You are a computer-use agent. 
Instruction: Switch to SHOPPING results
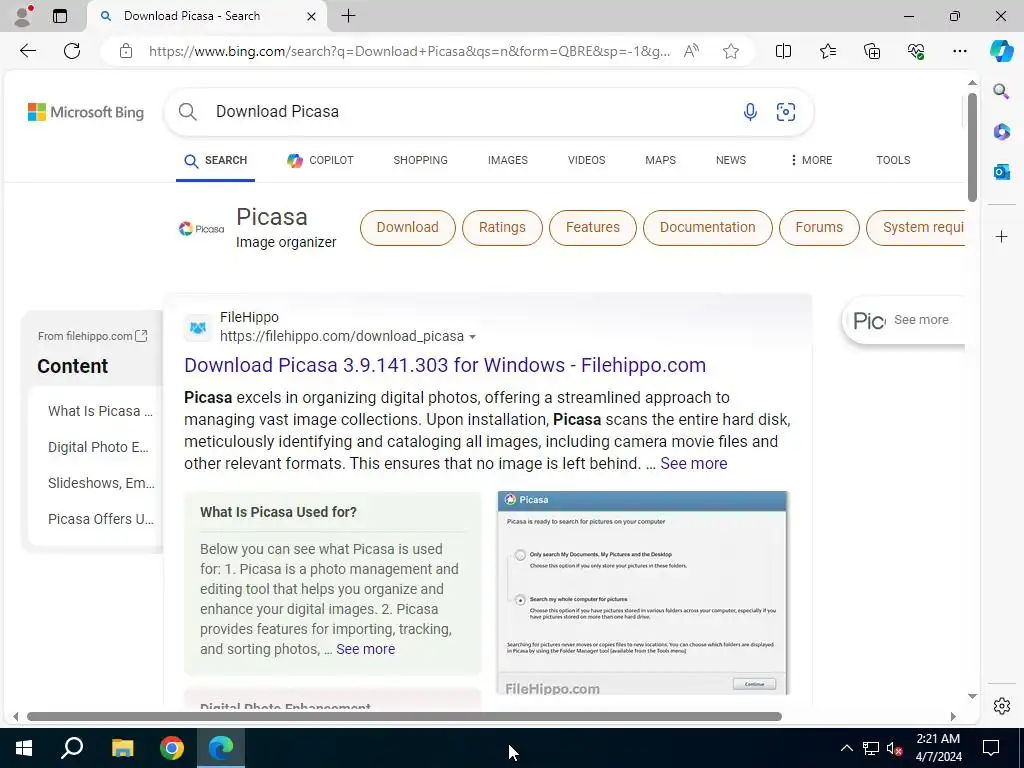pos(421,160)
